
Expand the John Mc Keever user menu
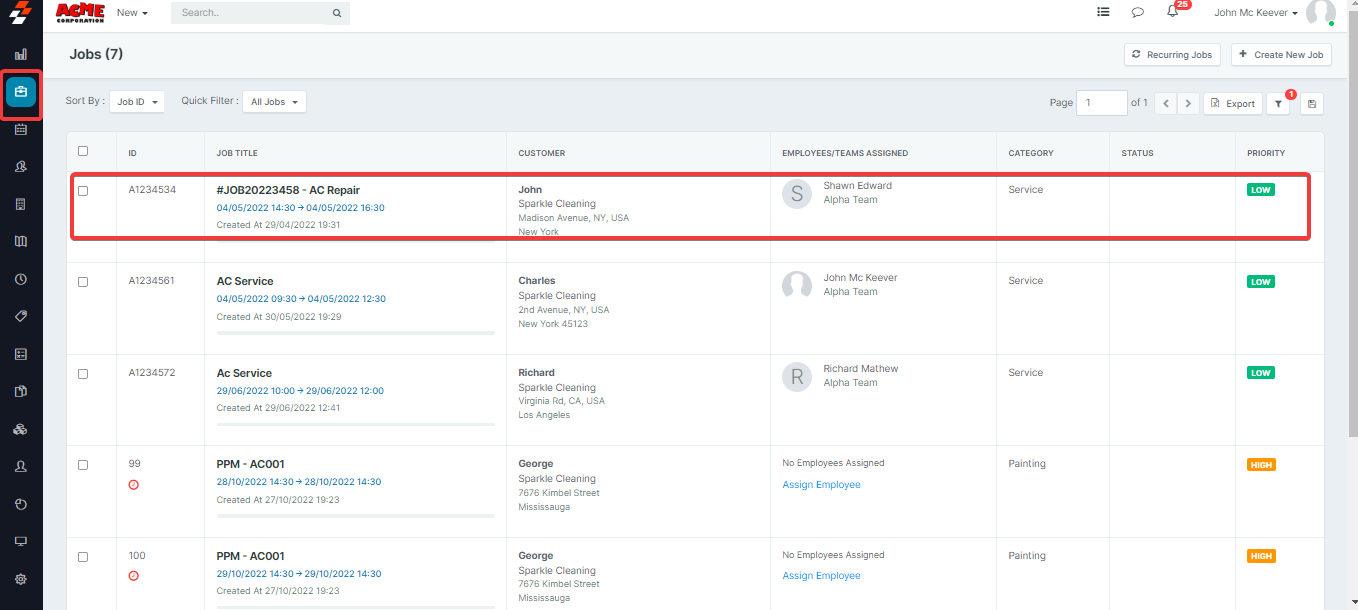[1256, 13]
